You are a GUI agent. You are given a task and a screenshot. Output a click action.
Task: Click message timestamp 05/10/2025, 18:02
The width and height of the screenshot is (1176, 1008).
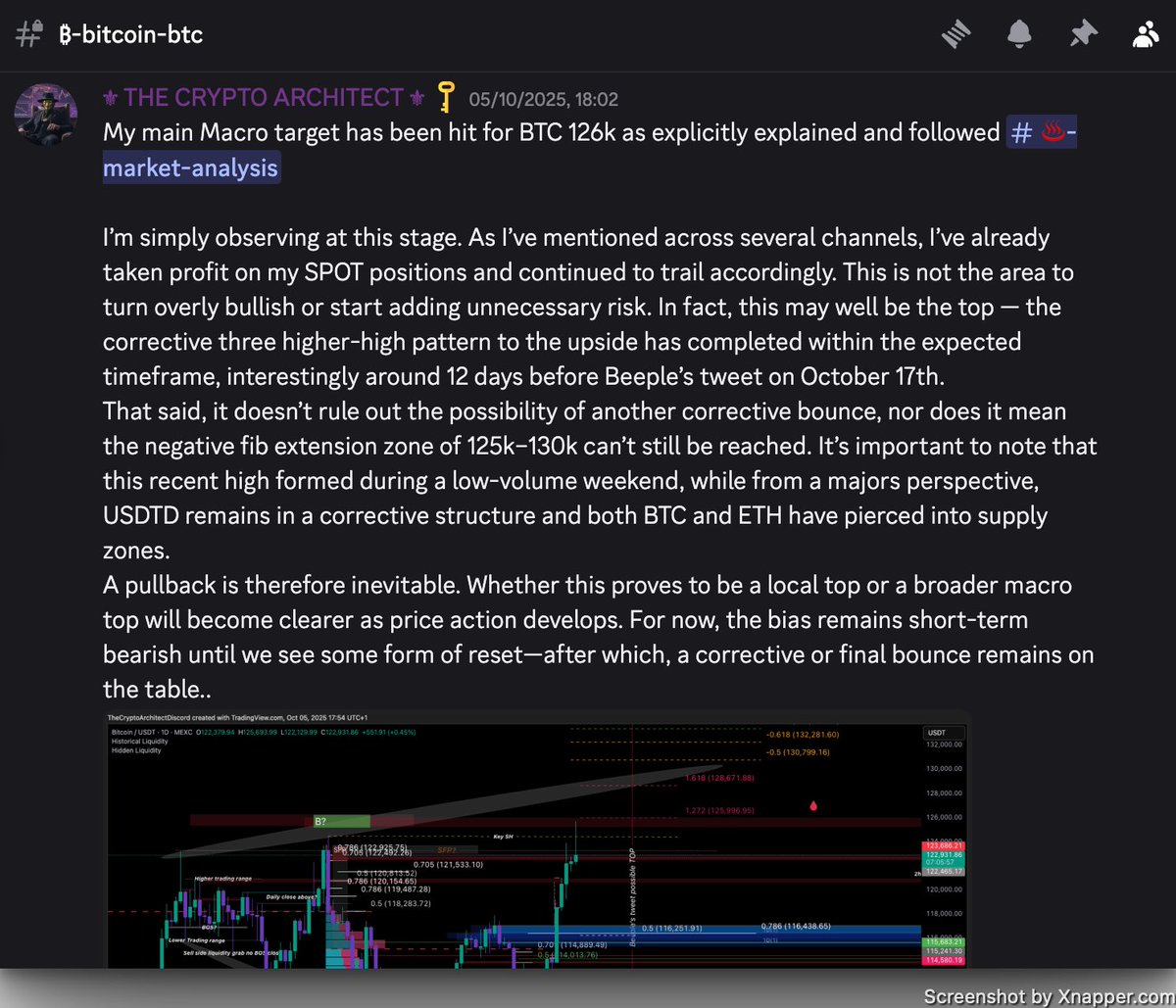click(x=544, y=99)
